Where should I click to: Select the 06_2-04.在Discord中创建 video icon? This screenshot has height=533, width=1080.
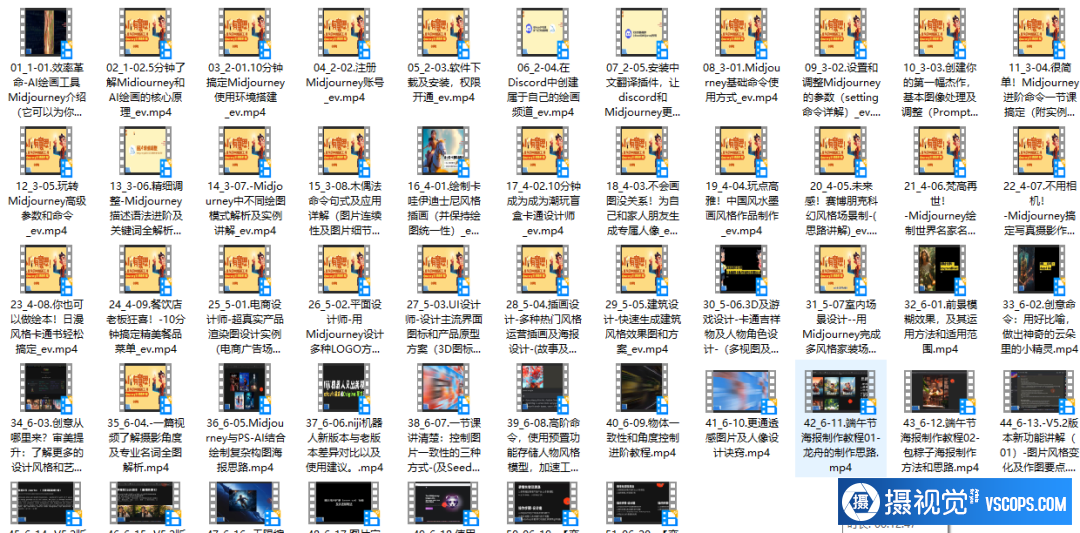point(543,31)
